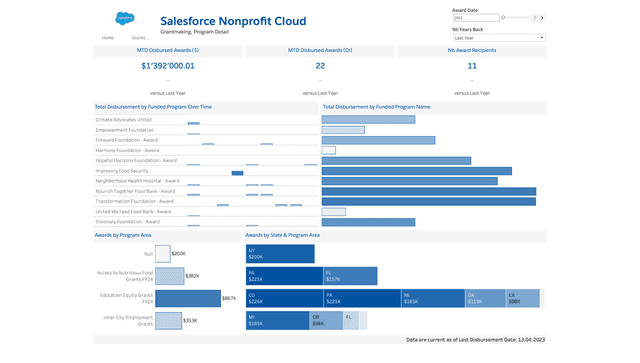
Task: Select Harmony Foundation - Award row label
Action: pyautogui.click(x=127, y=150)
